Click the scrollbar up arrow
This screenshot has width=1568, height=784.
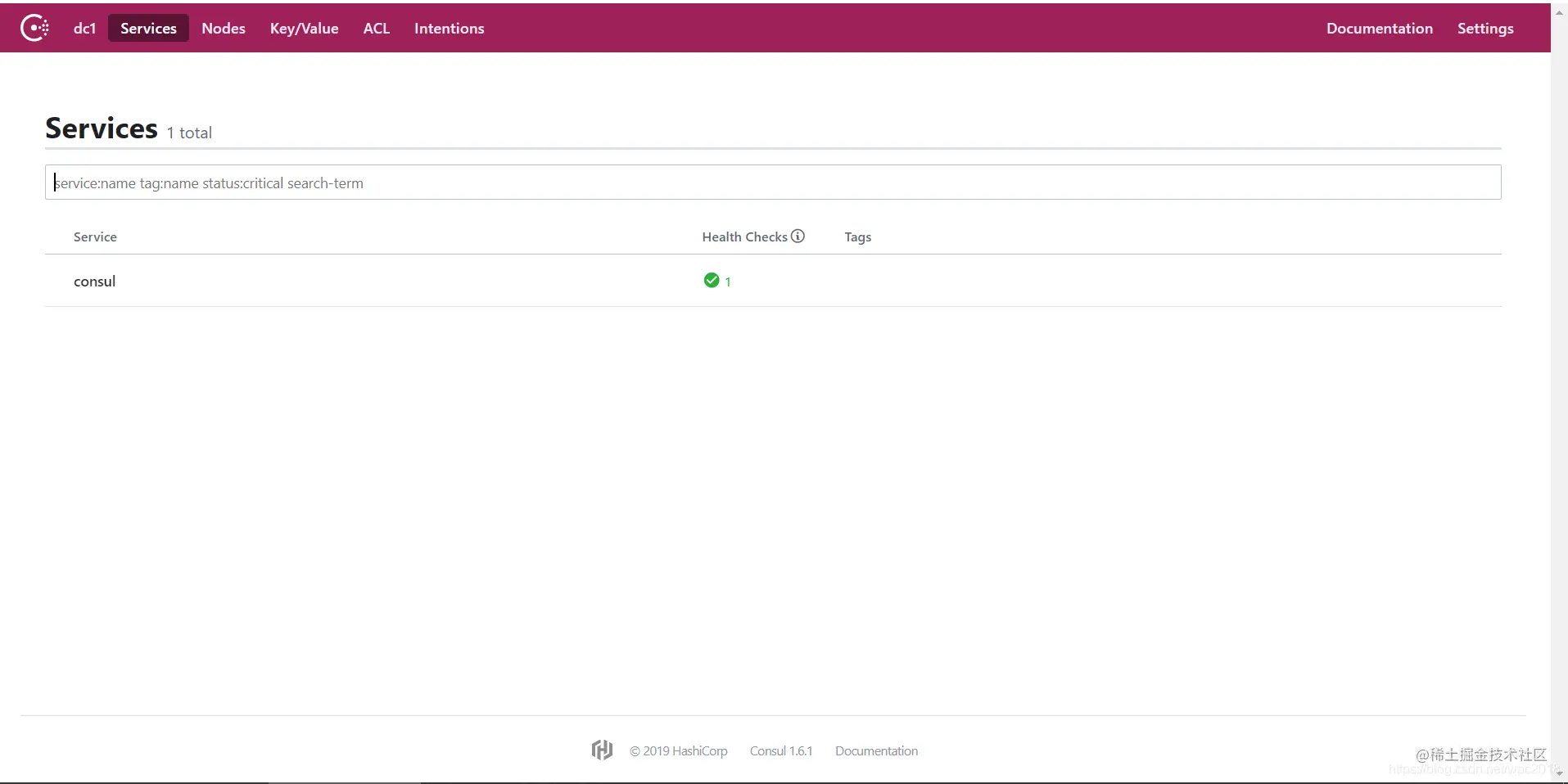click(x=1560, y=12)
